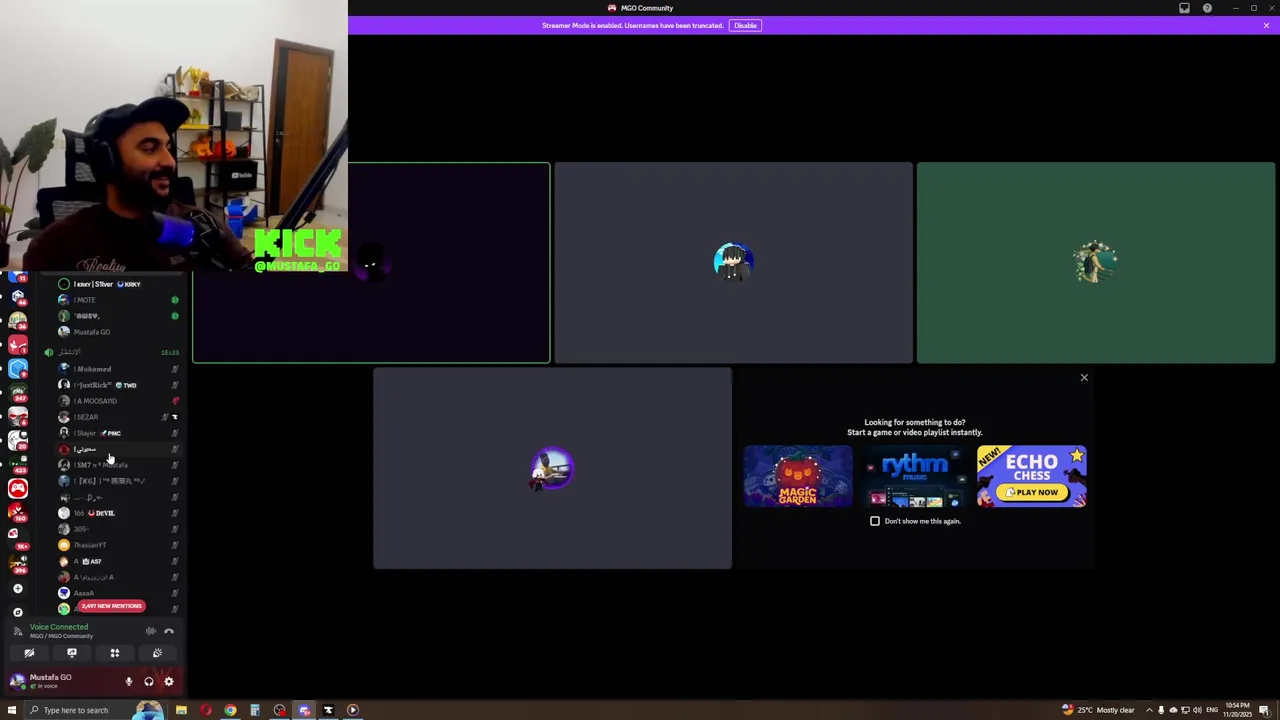Open the soundboard button

click(157, 653)
